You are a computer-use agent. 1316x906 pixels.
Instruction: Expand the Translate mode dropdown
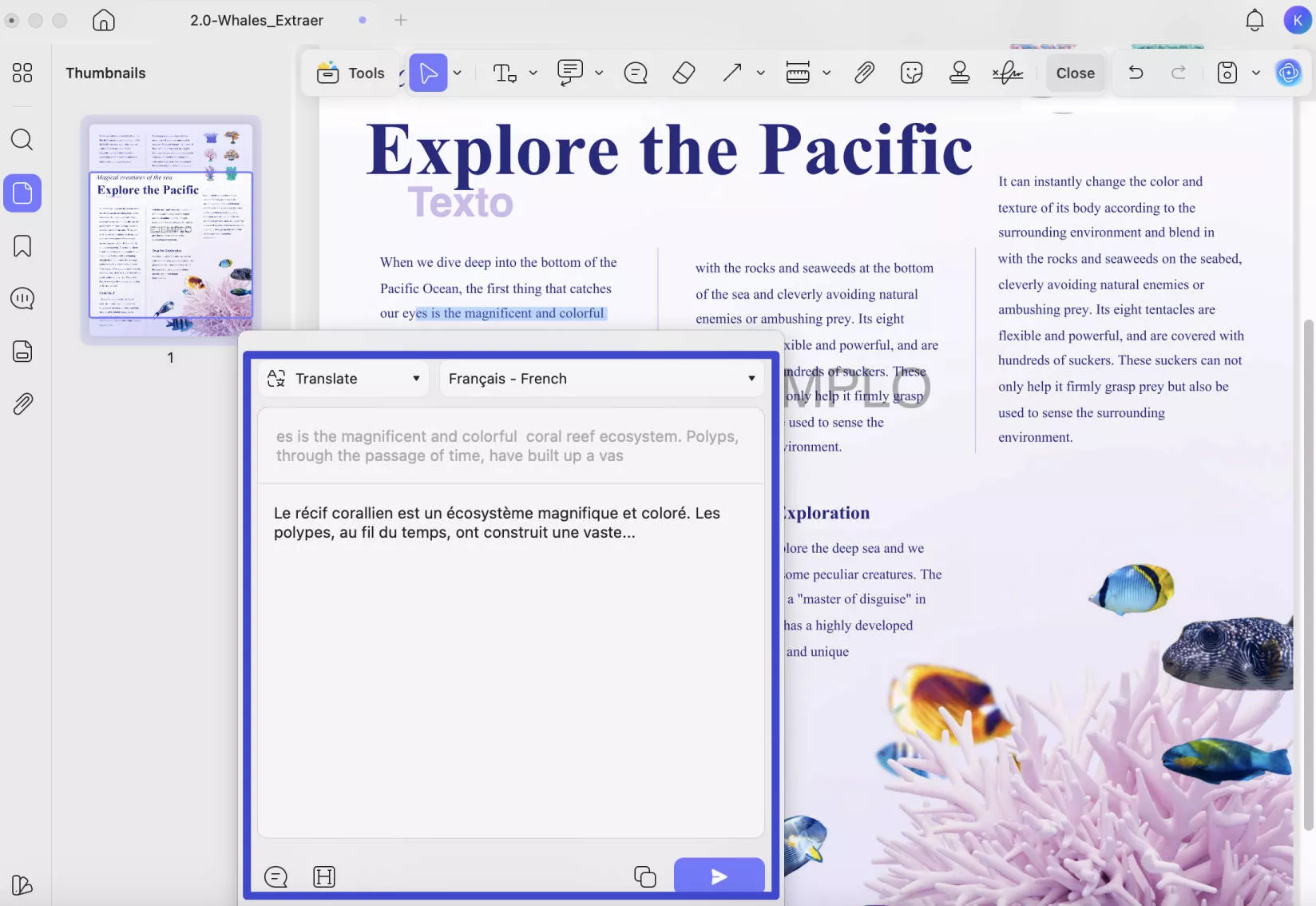coord(343,379)
